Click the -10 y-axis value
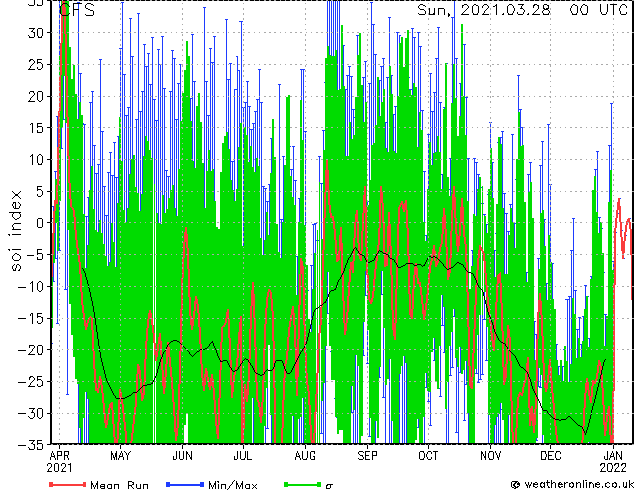The image size is (634, 490). coord(31,286)
